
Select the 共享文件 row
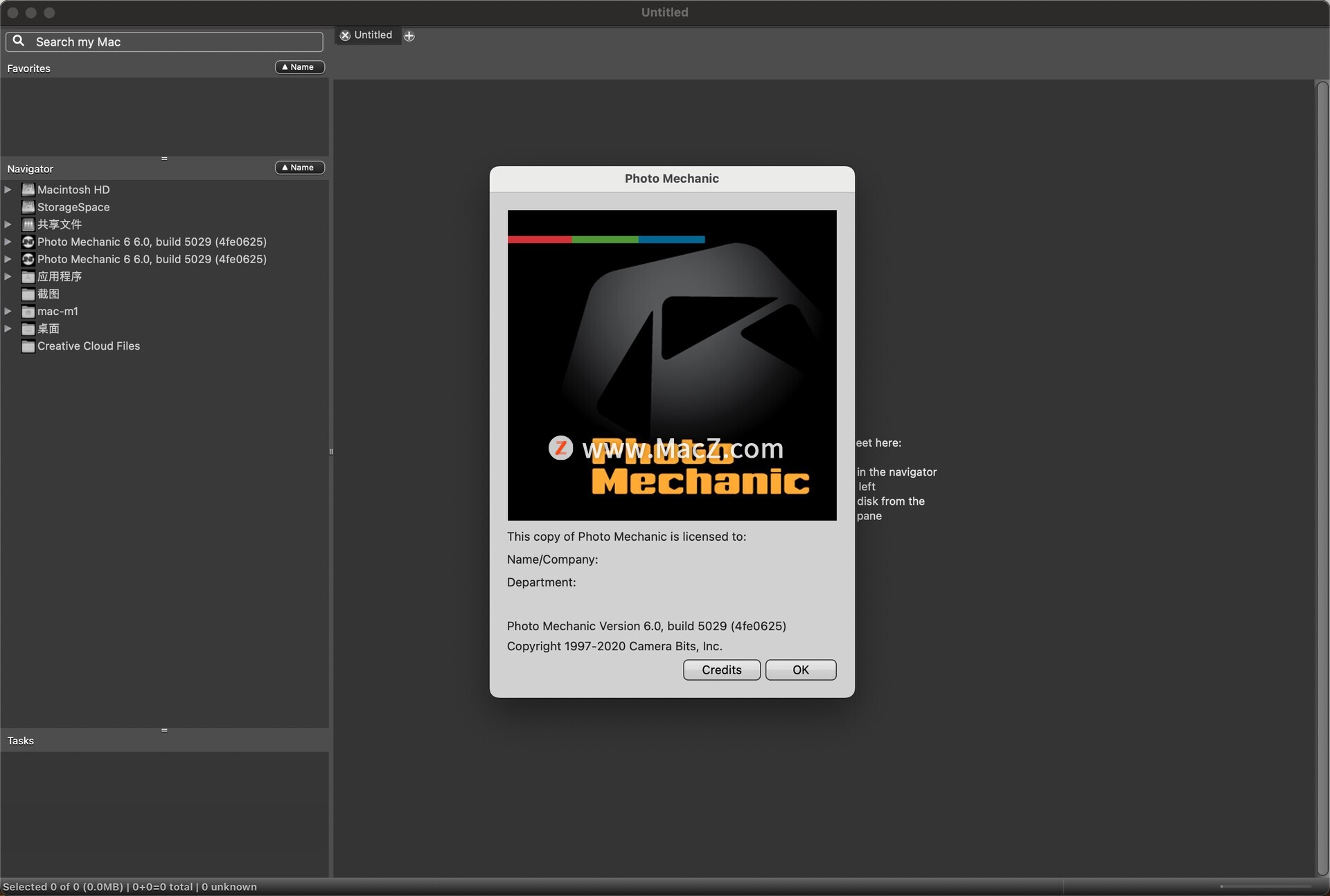coord(164,224)
